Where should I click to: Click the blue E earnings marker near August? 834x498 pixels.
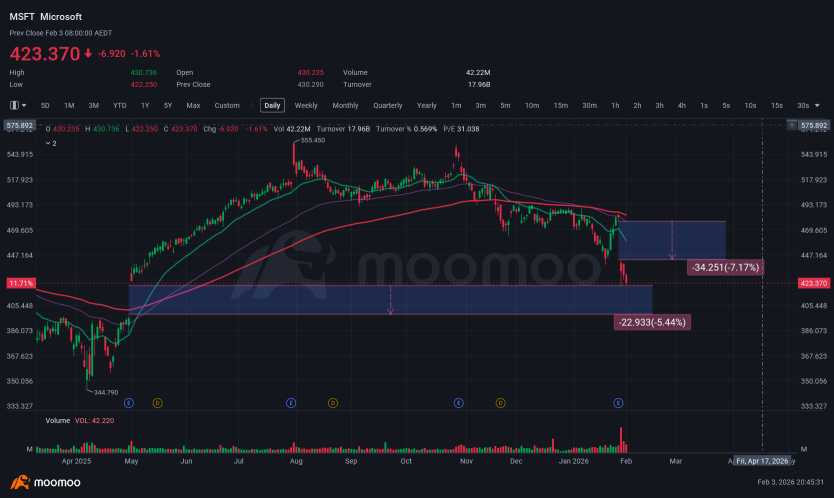[x=291, y=403]
